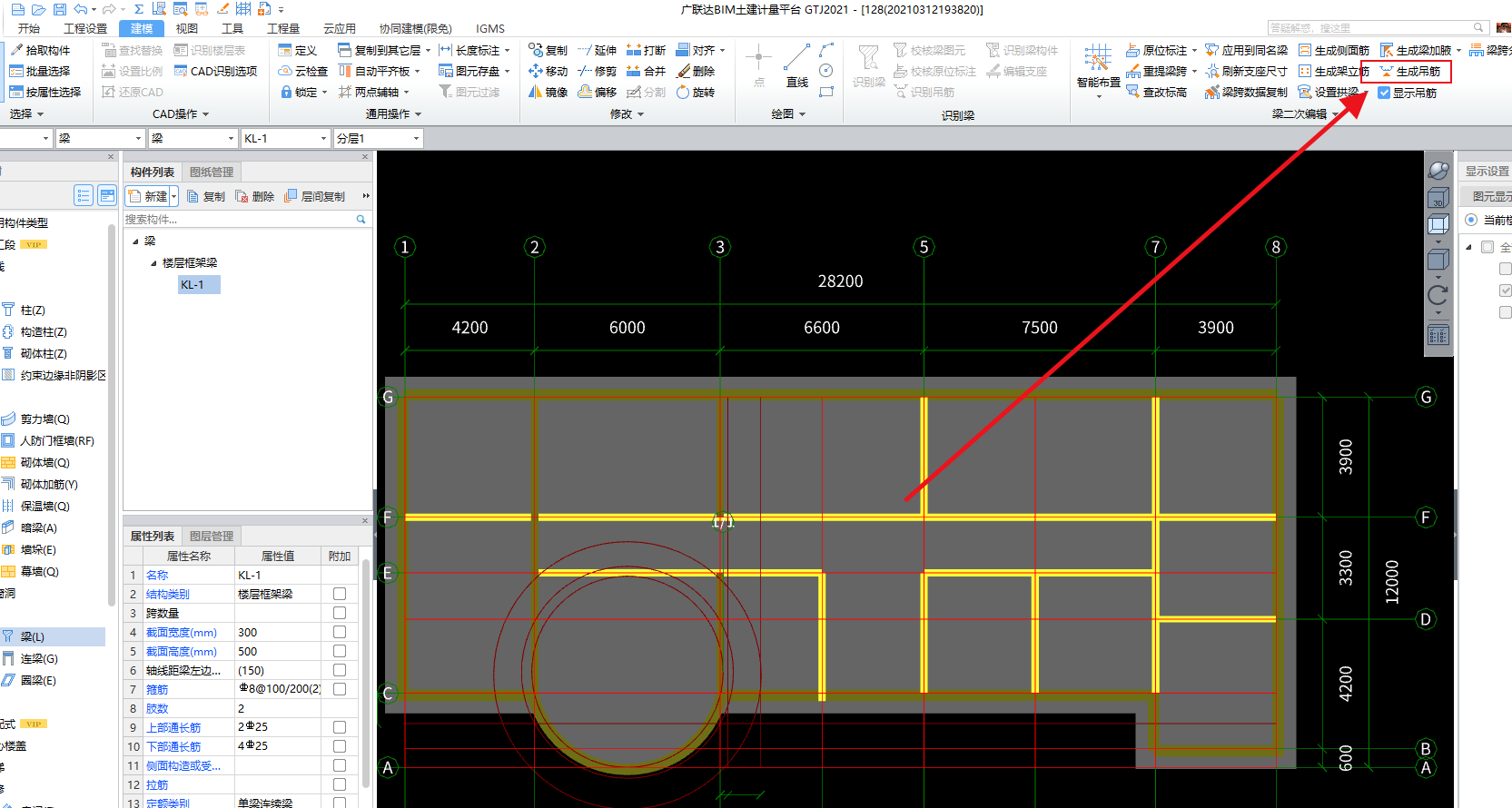Check 附加 box for 截面高度 row
This screenshot has width=1512, height=808.
[340, 651]
